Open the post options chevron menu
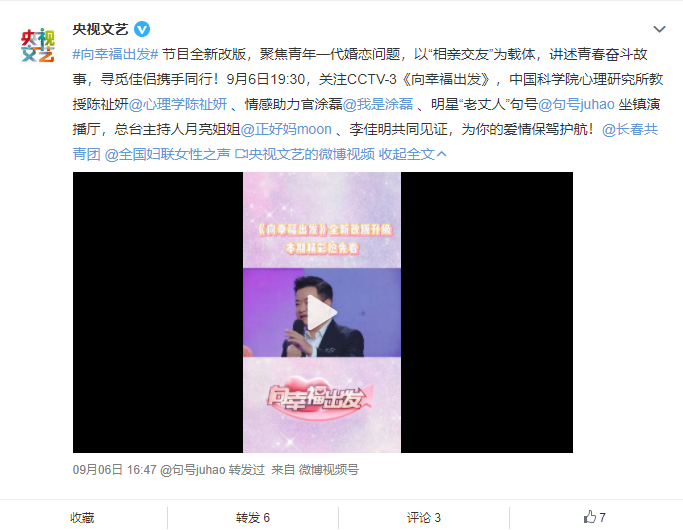The width and height of the screenshot is (683, 530). [659, 29]
